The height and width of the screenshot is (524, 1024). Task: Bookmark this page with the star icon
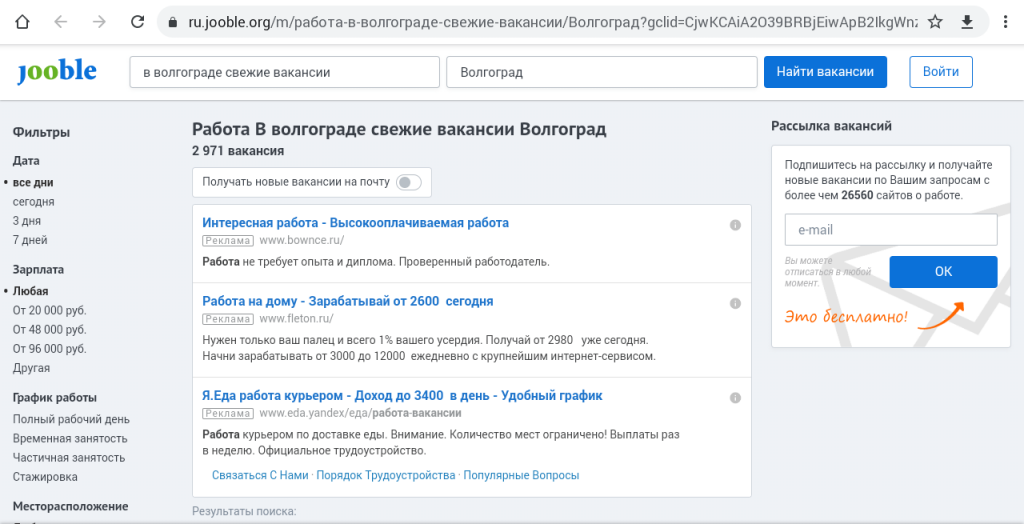(935, 22)
